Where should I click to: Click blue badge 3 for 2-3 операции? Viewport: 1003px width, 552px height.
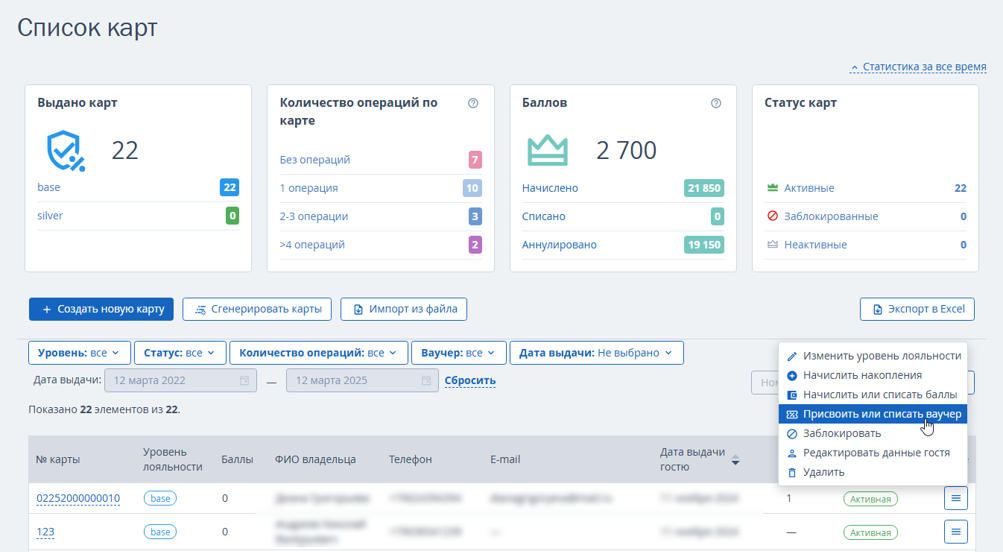[475, 216]
